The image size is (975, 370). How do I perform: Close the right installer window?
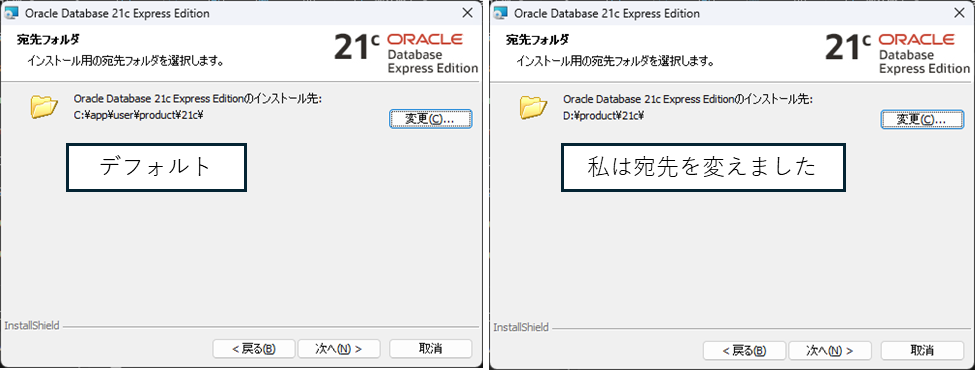[958, 13]
